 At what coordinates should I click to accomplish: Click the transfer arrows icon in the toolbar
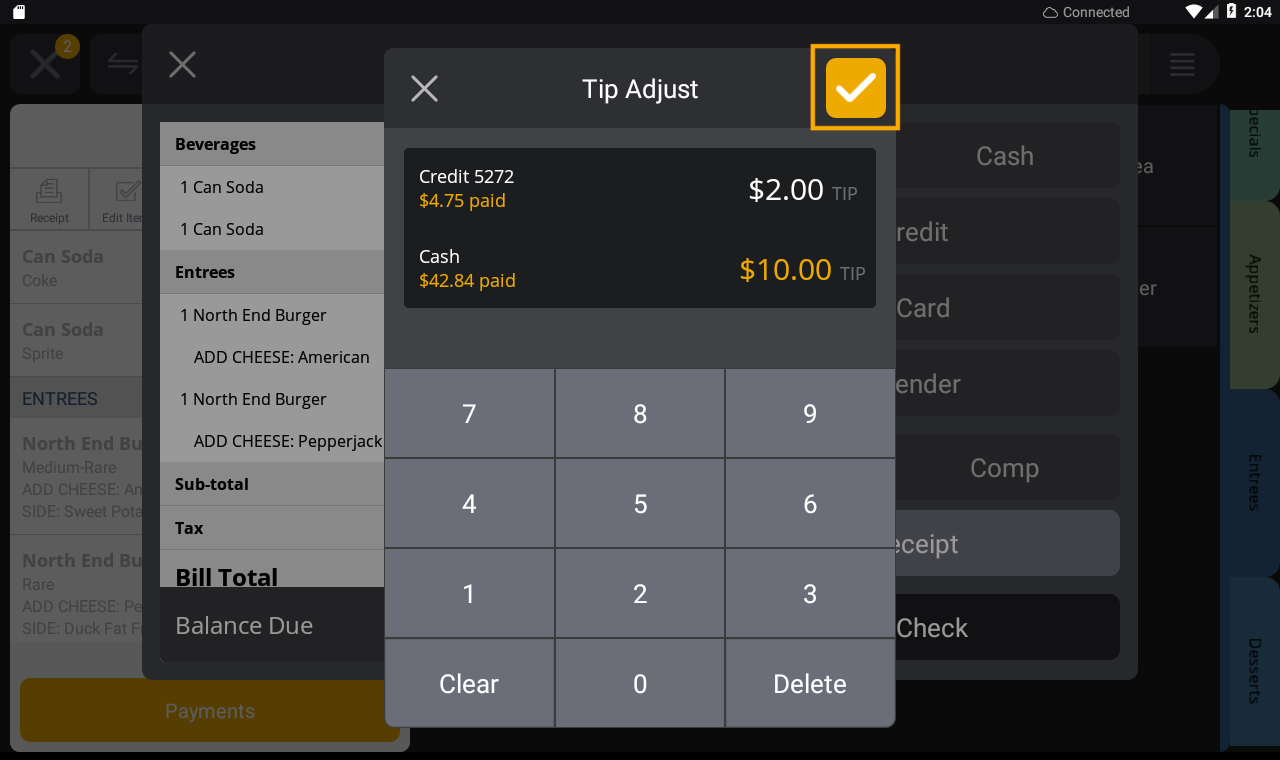121,64
